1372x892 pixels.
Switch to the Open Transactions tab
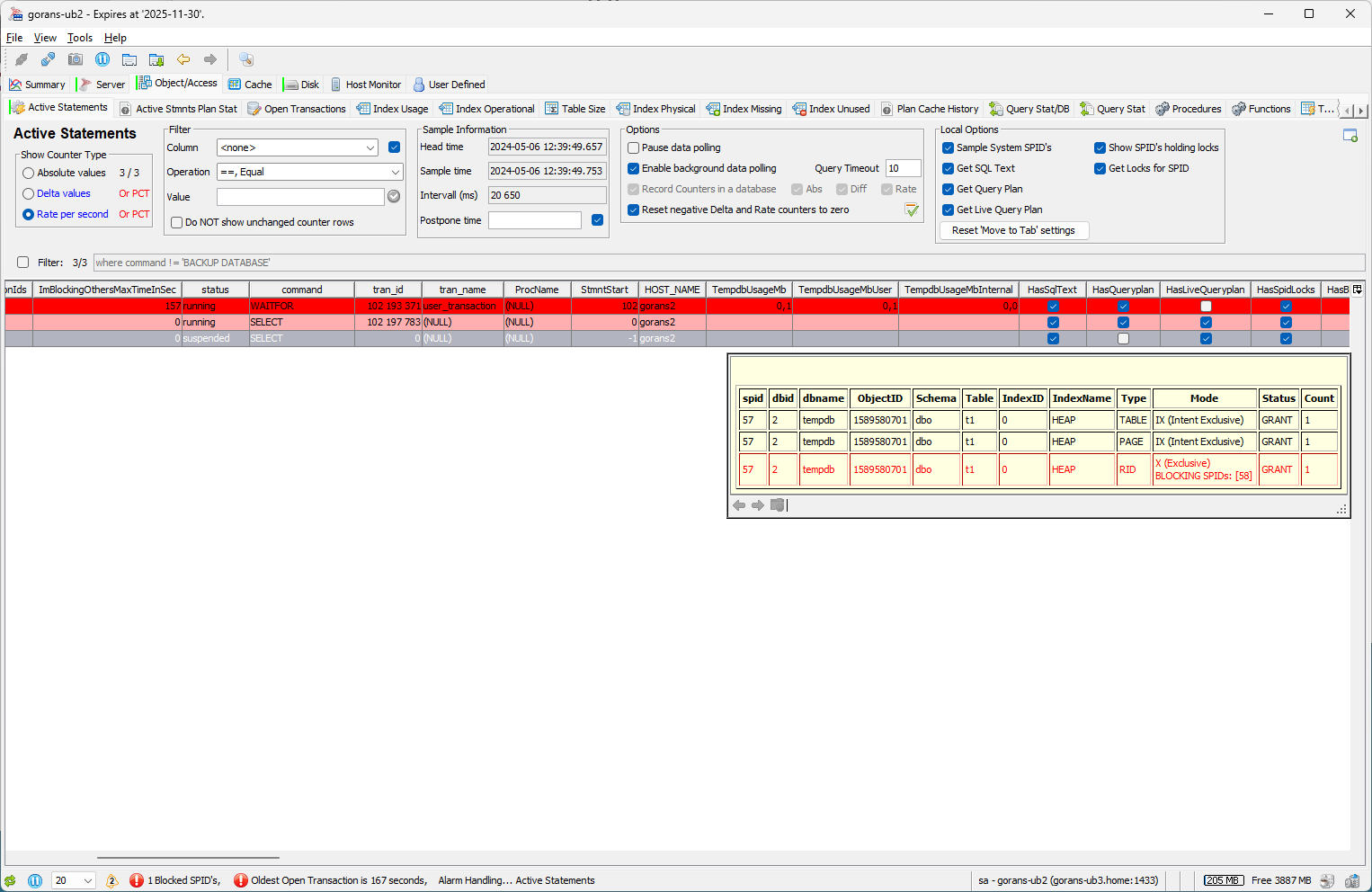click(x=297, y=109)
